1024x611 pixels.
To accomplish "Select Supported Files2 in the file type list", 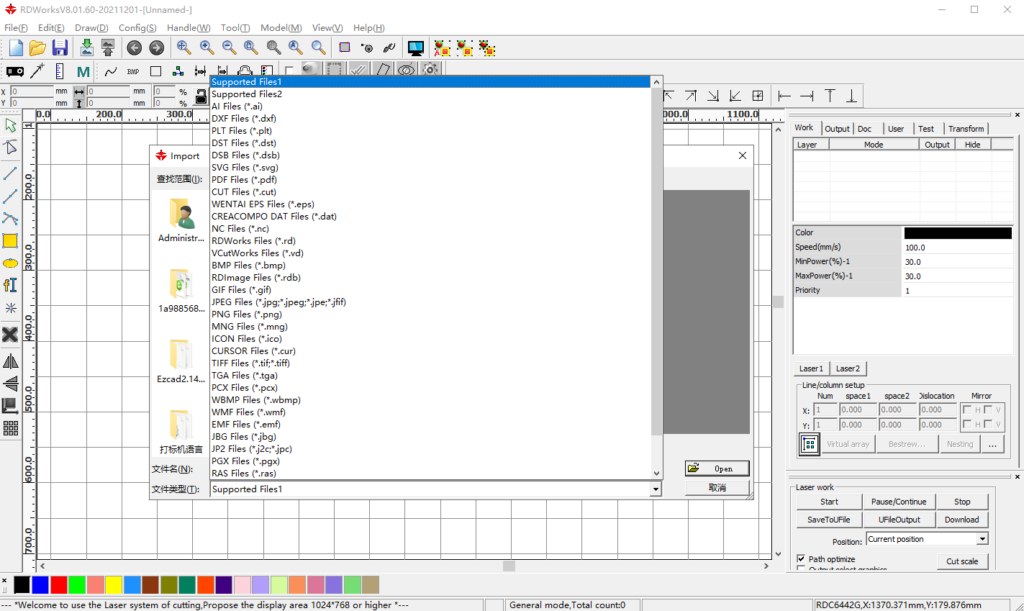I will [430, 94].
